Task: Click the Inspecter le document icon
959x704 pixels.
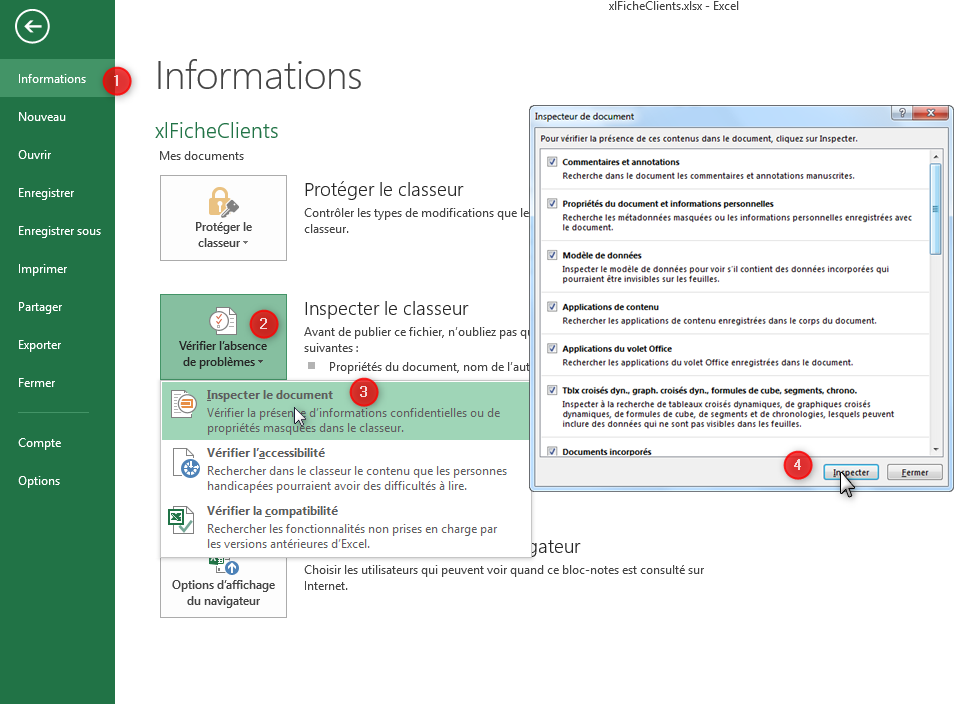Action: pyautogui.click(x=183, y=404)
